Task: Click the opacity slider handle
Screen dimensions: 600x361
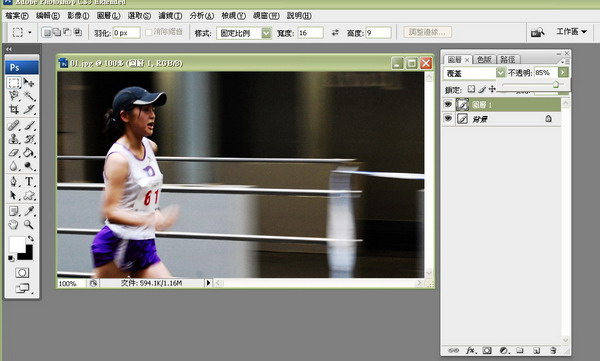Action: point(556,84)
